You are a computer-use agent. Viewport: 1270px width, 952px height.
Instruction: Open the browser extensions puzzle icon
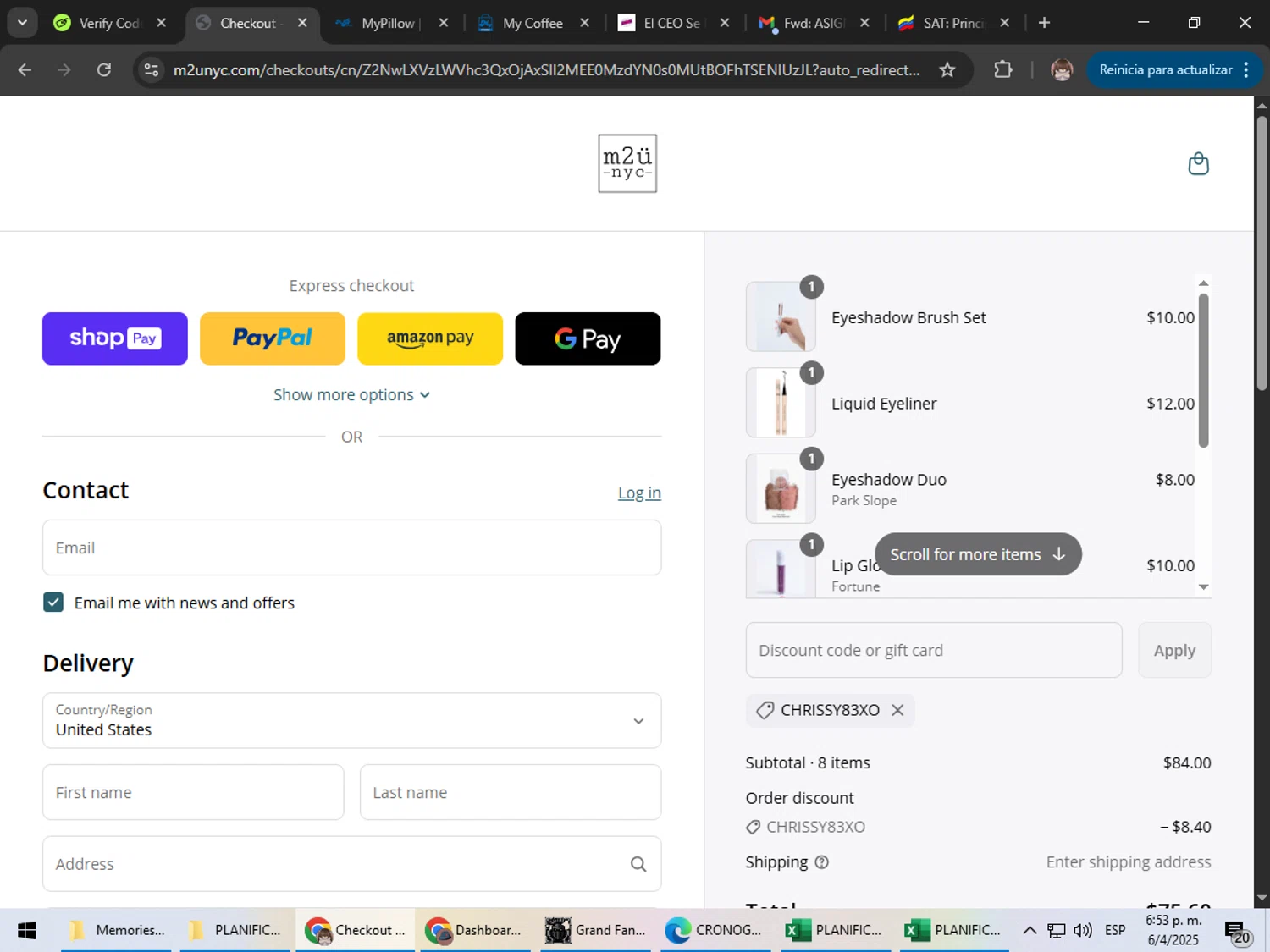(1002, 70)
